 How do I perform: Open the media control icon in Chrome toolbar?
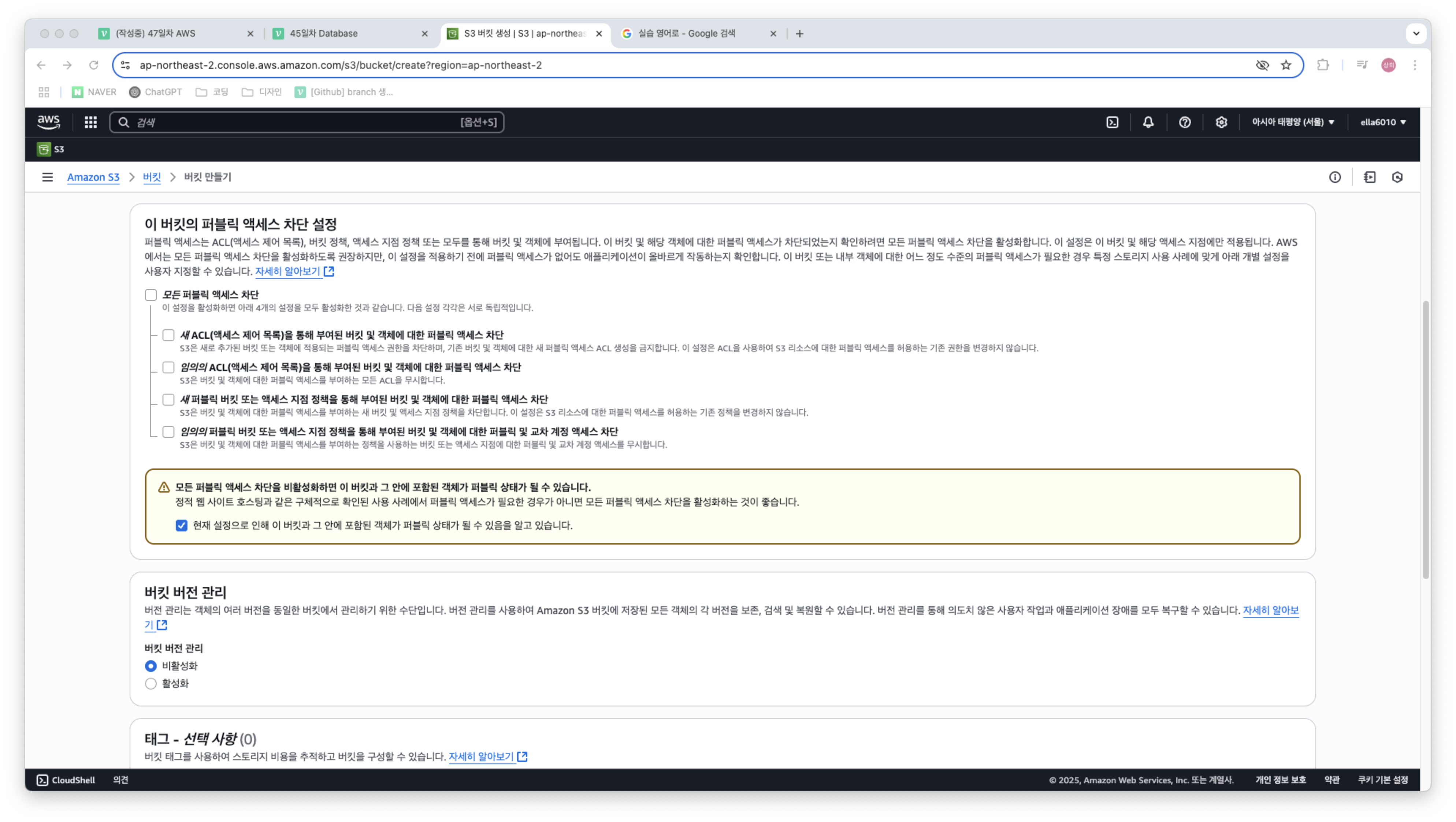tap(1362, 65)
